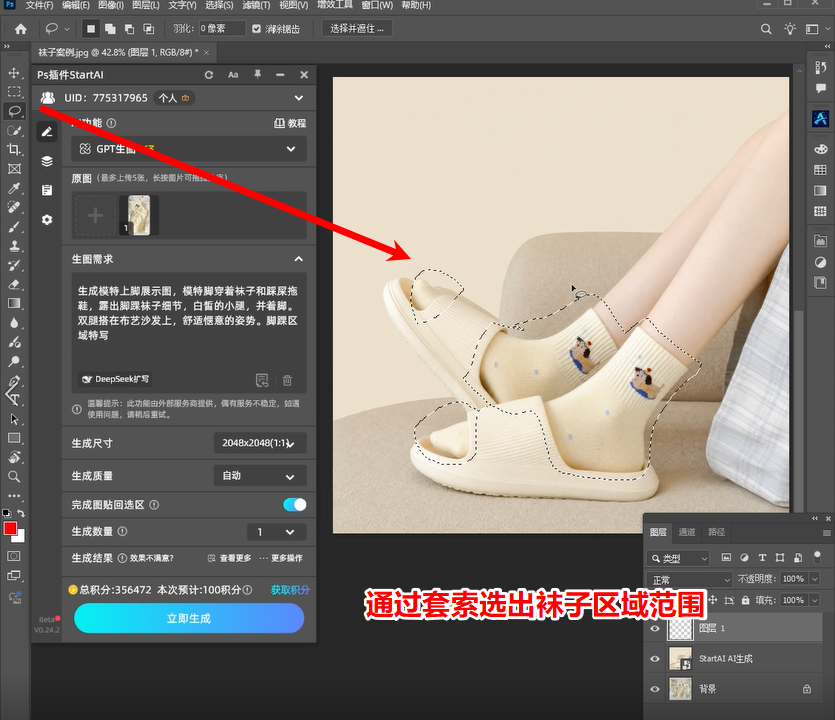Screen dimensions: 835x720
Task: Refresh the StartAI plugin panel
Action: [x=209, y=75]
